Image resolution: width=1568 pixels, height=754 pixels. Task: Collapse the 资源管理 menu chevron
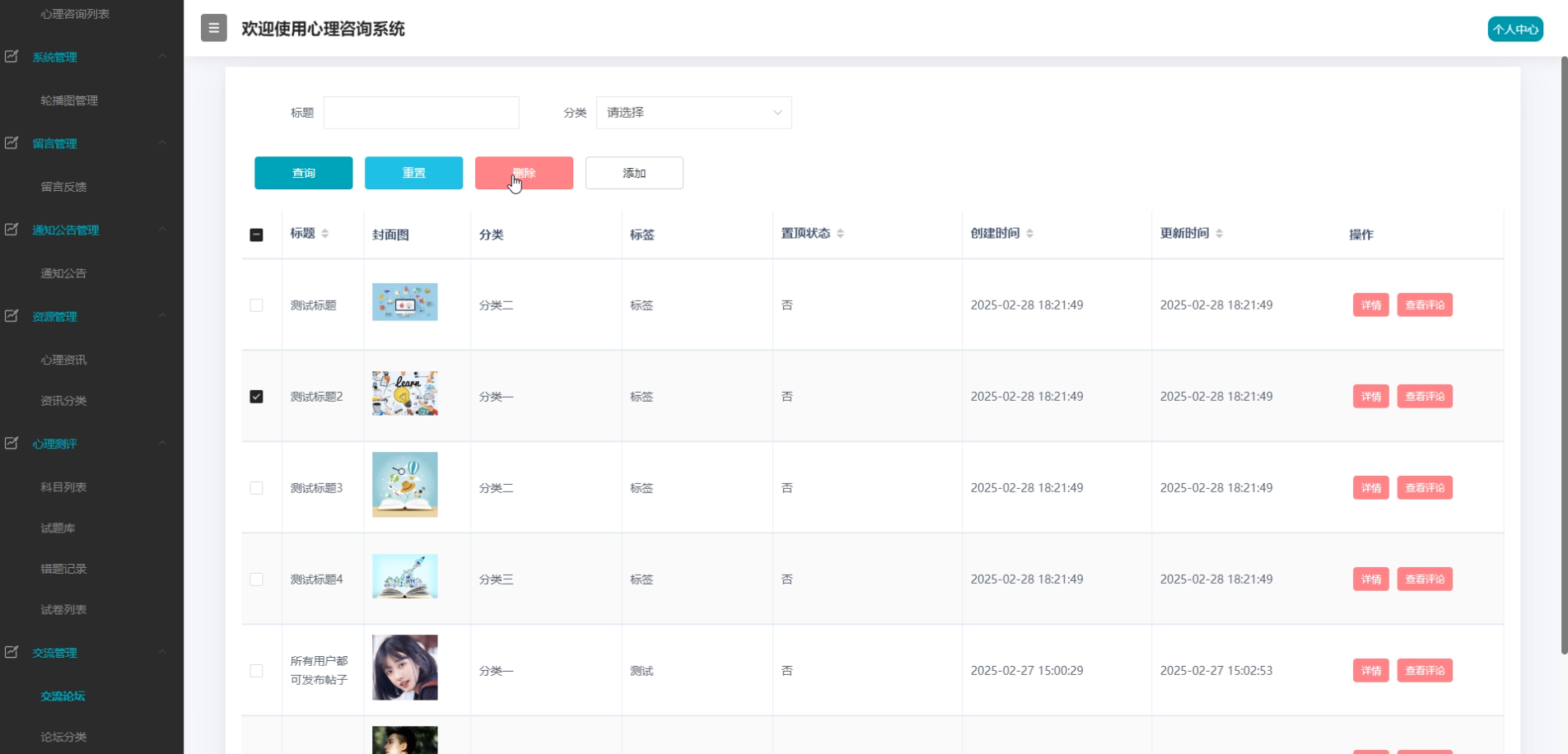click(x=162, y=315)
